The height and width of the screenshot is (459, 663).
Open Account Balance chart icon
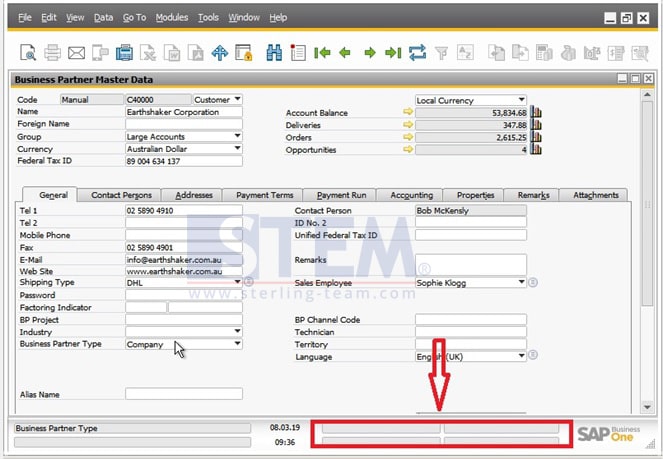pos(536,112)
